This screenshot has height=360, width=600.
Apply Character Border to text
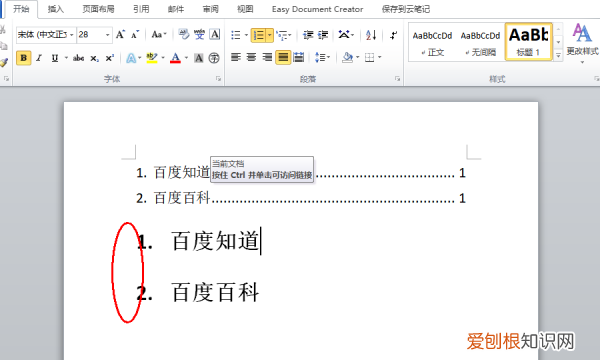pyautogui.click(x=215, y=35)
